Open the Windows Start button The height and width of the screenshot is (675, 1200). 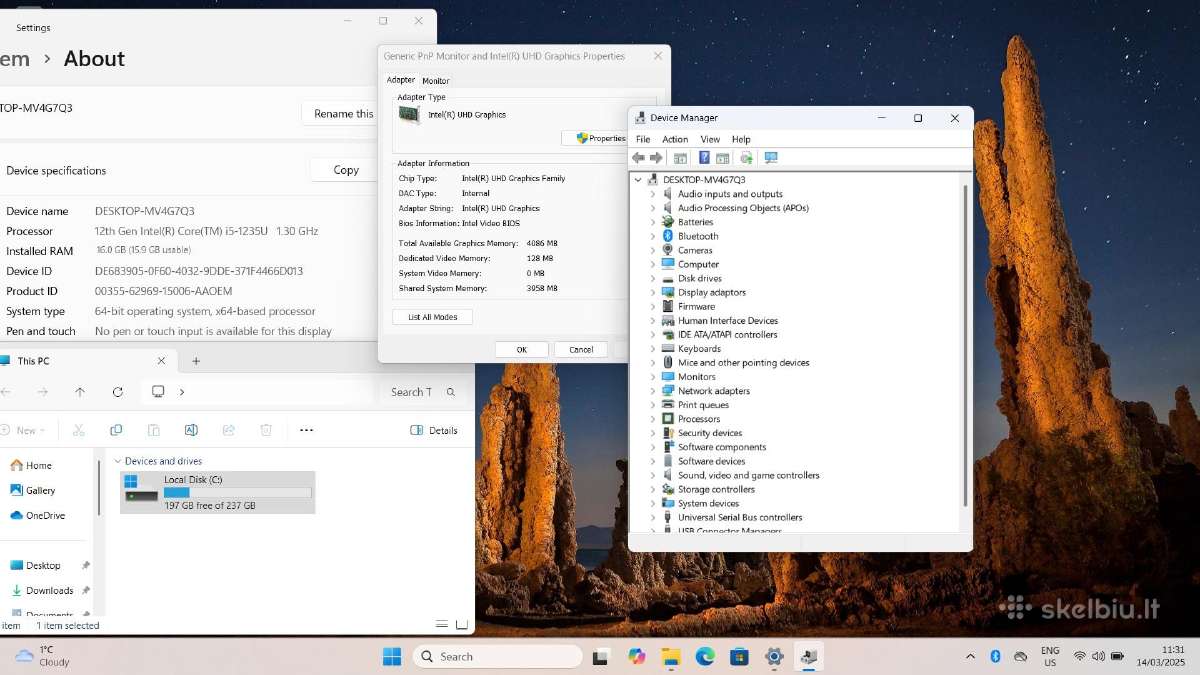pyautogui.click(x=392, y=656)
